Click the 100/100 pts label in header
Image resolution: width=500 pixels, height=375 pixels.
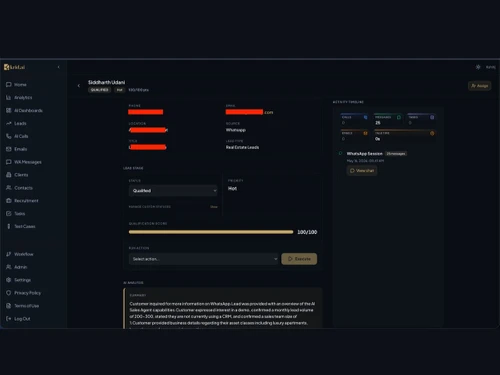(138, 90)
